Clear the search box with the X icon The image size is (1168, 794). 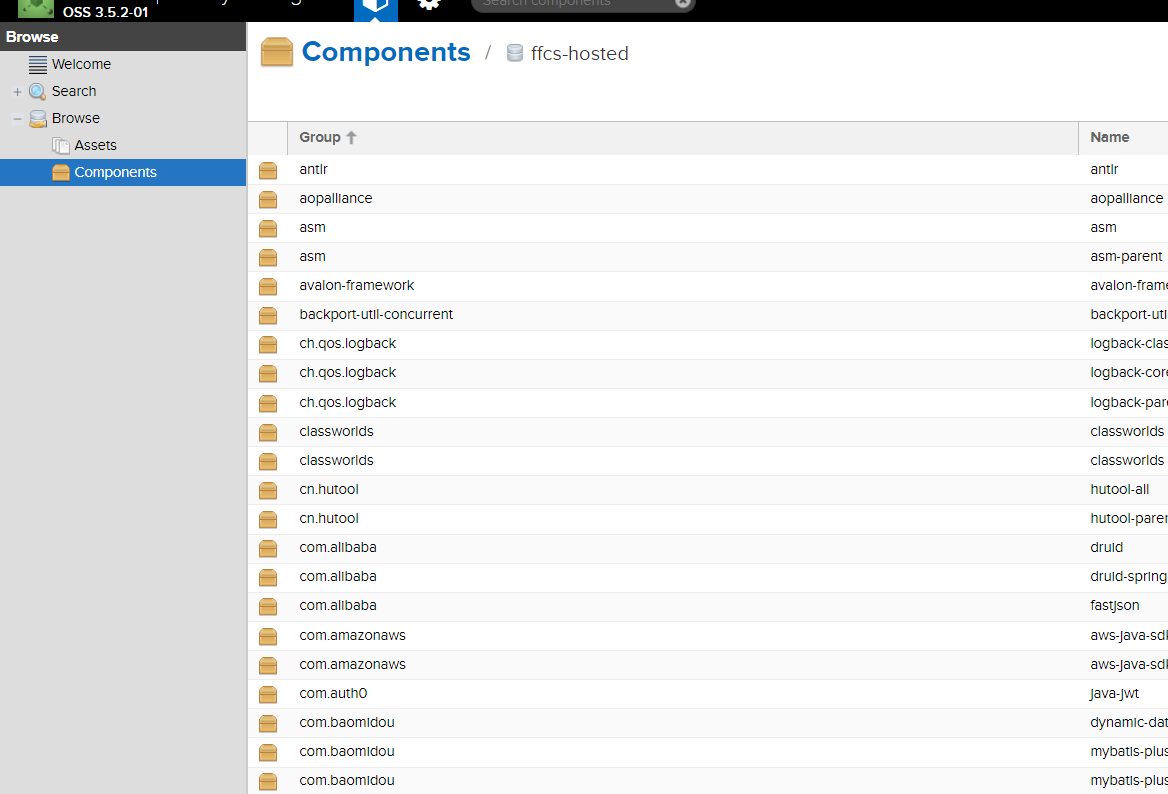(x=682, y=3)
